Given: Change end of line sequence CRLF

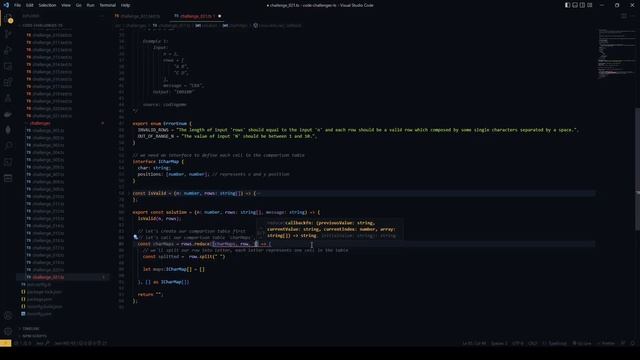Looking at the screenshot, I should 533,343.
